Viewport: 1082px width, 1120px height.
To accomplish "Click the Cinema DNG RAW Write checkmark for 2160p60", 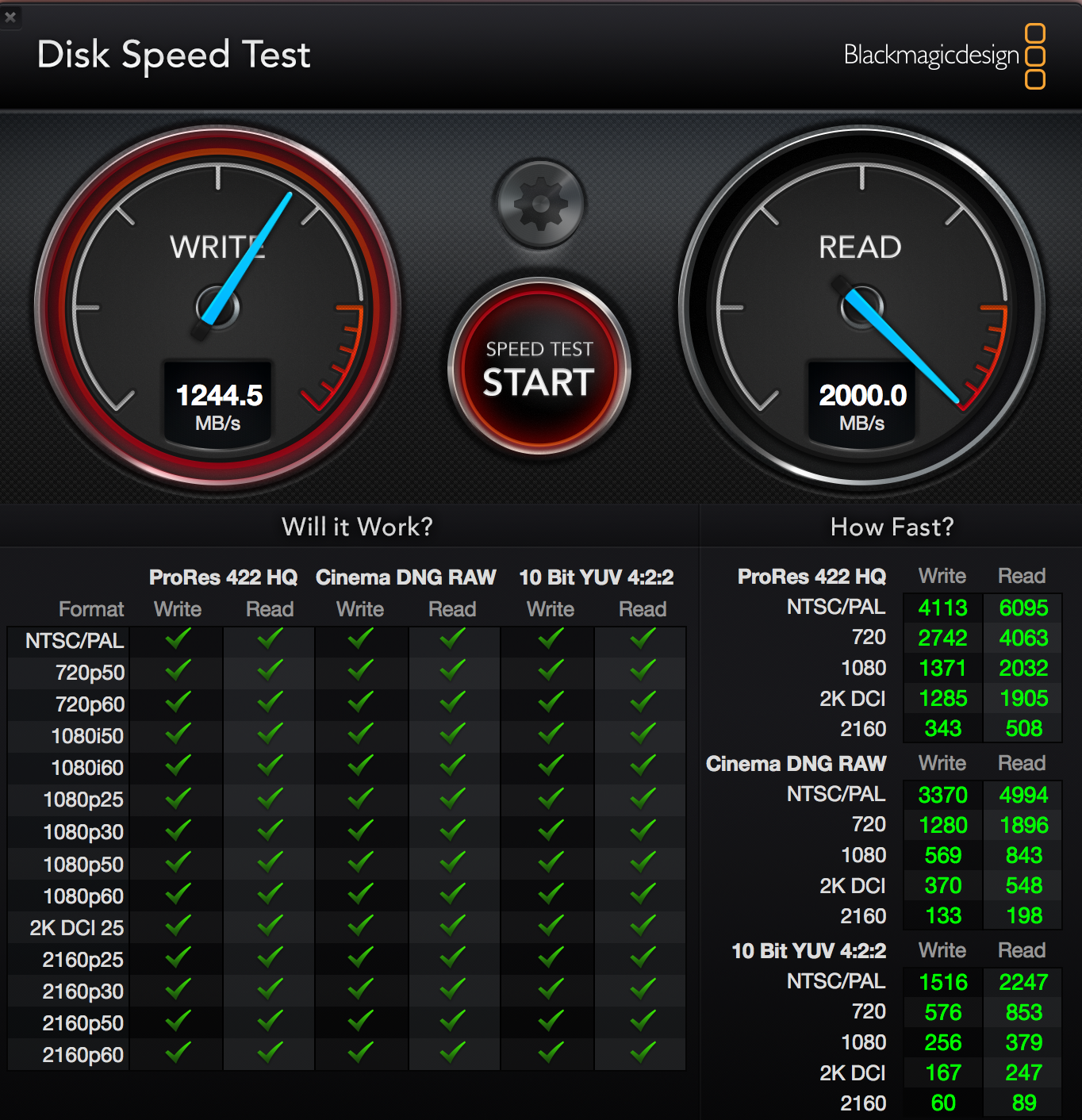I will click(360, 1053).
